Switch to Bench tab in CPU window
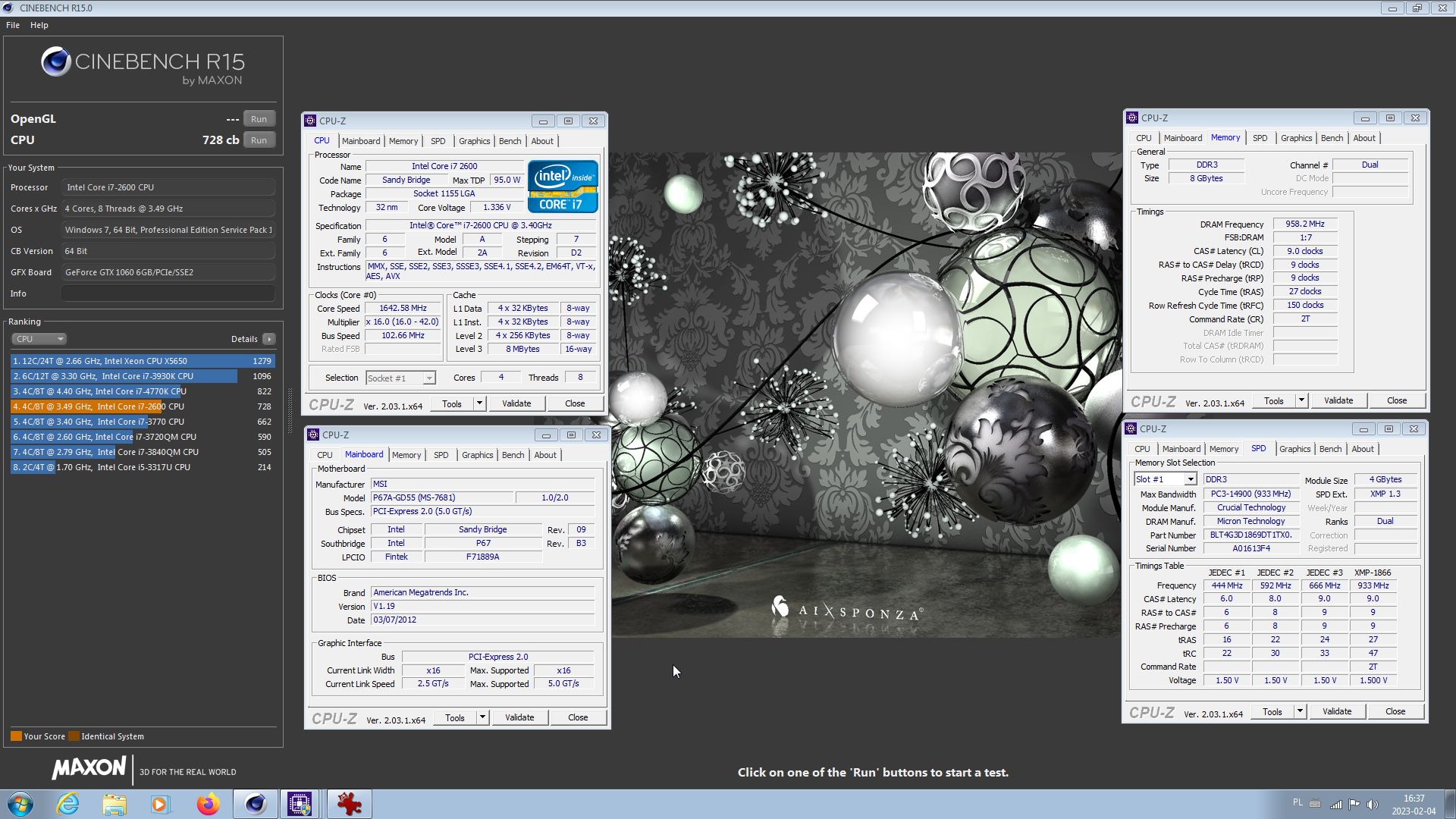Image resolution: width=1456 pixels, height=819 pixels. click(510, 141)
